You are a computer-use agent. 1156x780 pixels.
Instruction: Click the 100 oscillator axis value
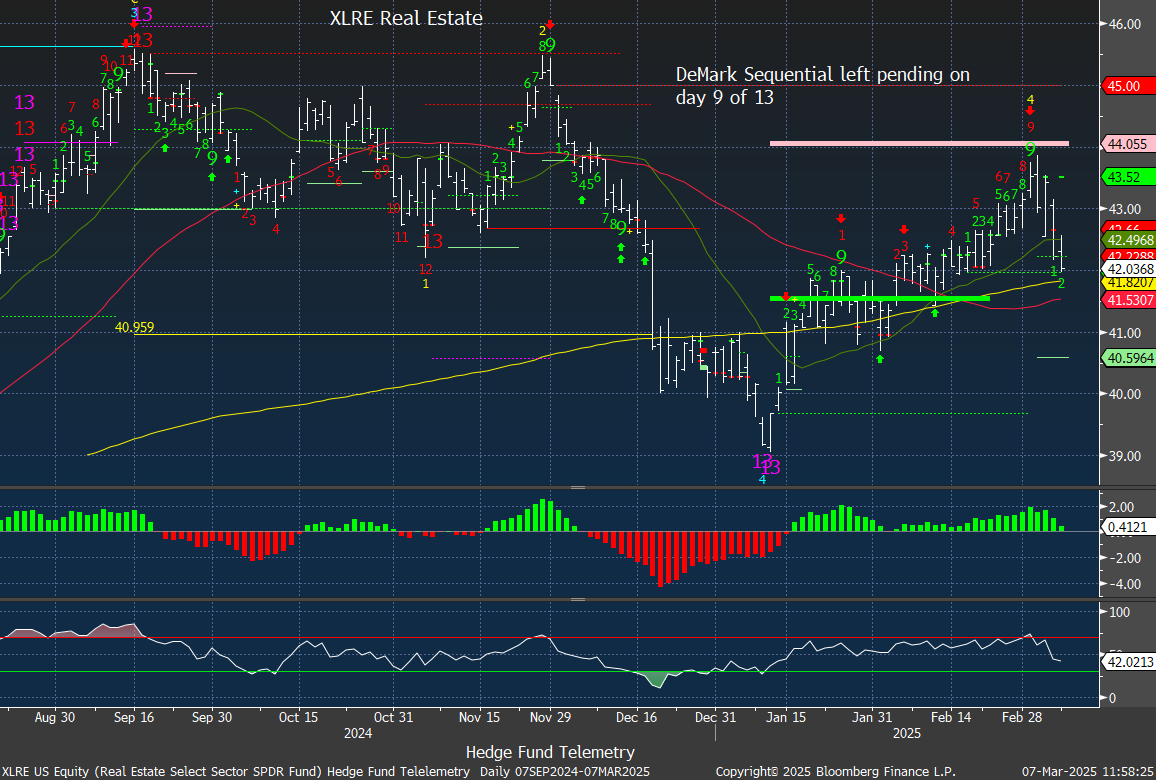click(x=1120, y=613)
